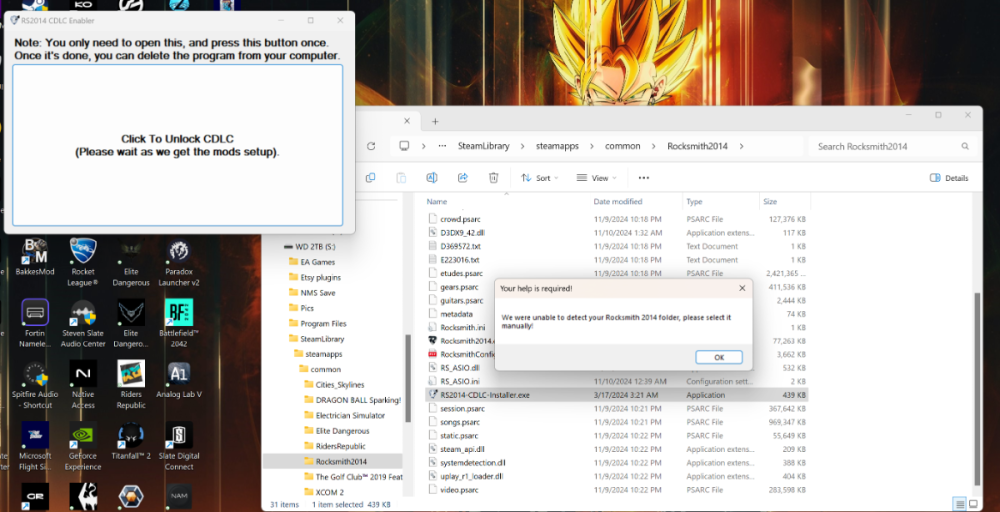Click the Refresh icon in File Explorer
The width and height of the screenshot is (1000, 512).
pyautogui.click(x=371, y=146)
